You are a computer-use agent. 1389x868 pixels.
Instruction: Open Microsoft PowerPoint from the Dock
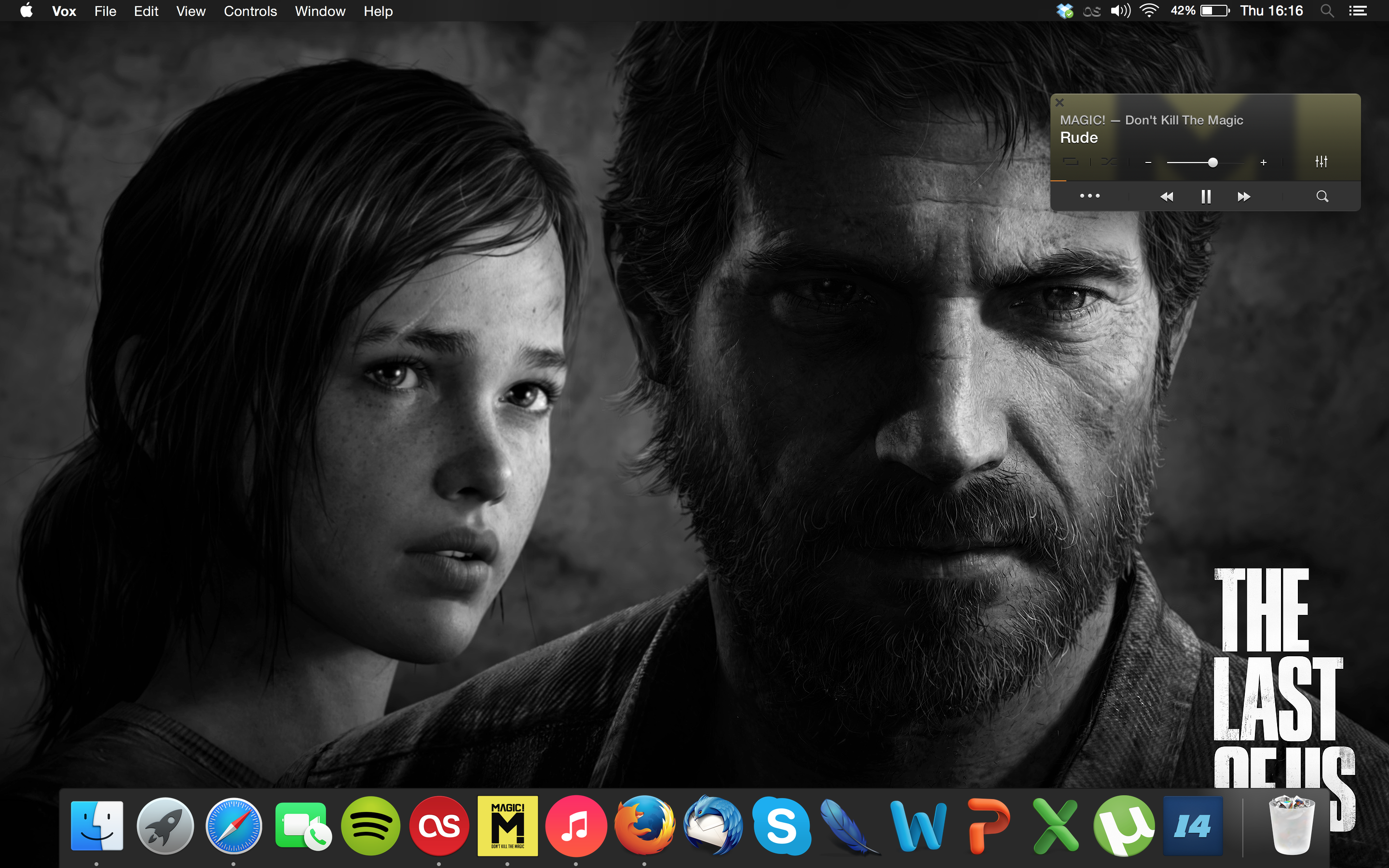(x=988, y=826)
